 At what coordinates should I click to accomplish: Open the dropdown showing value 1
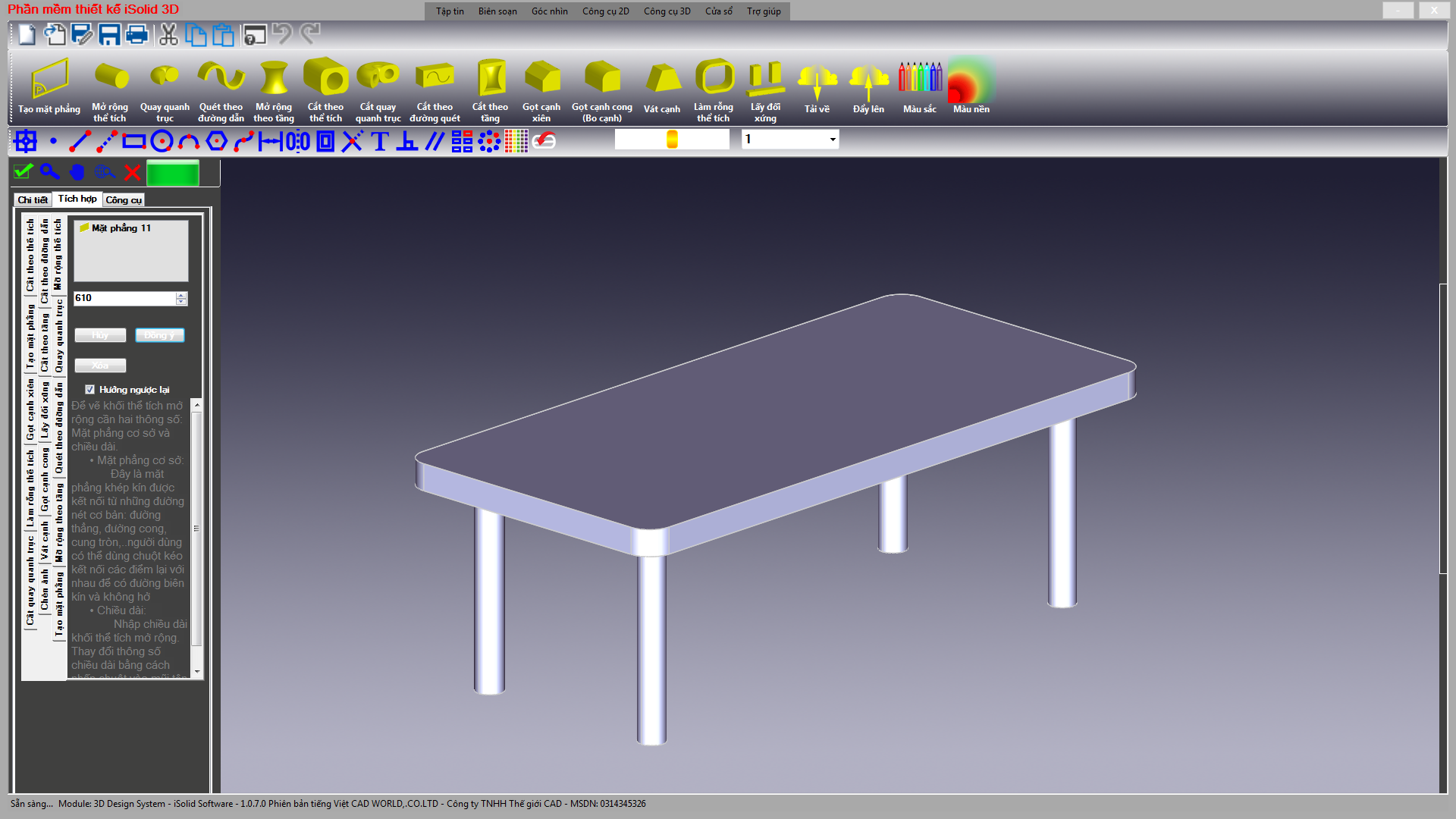[832, 140]
